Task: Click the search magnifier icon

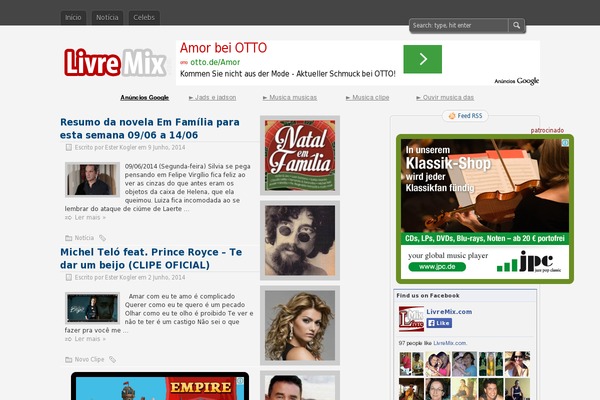Action: 517,25
